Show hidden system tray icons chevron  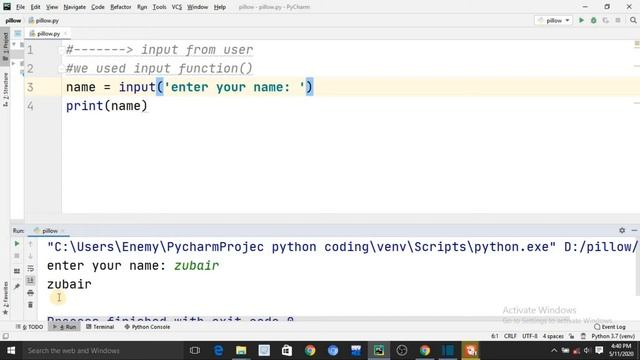pyautogui.click(x=554, y=351)
